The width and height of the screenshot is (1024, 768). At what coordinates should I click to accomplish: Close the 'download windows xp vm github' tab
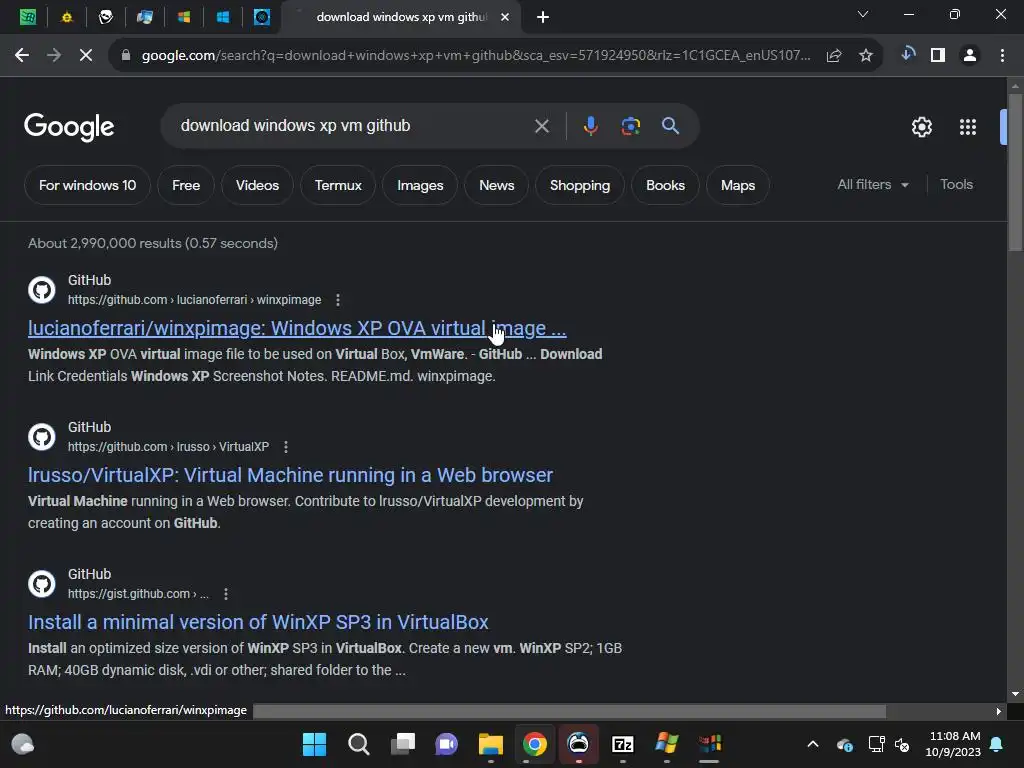[505, 17]
